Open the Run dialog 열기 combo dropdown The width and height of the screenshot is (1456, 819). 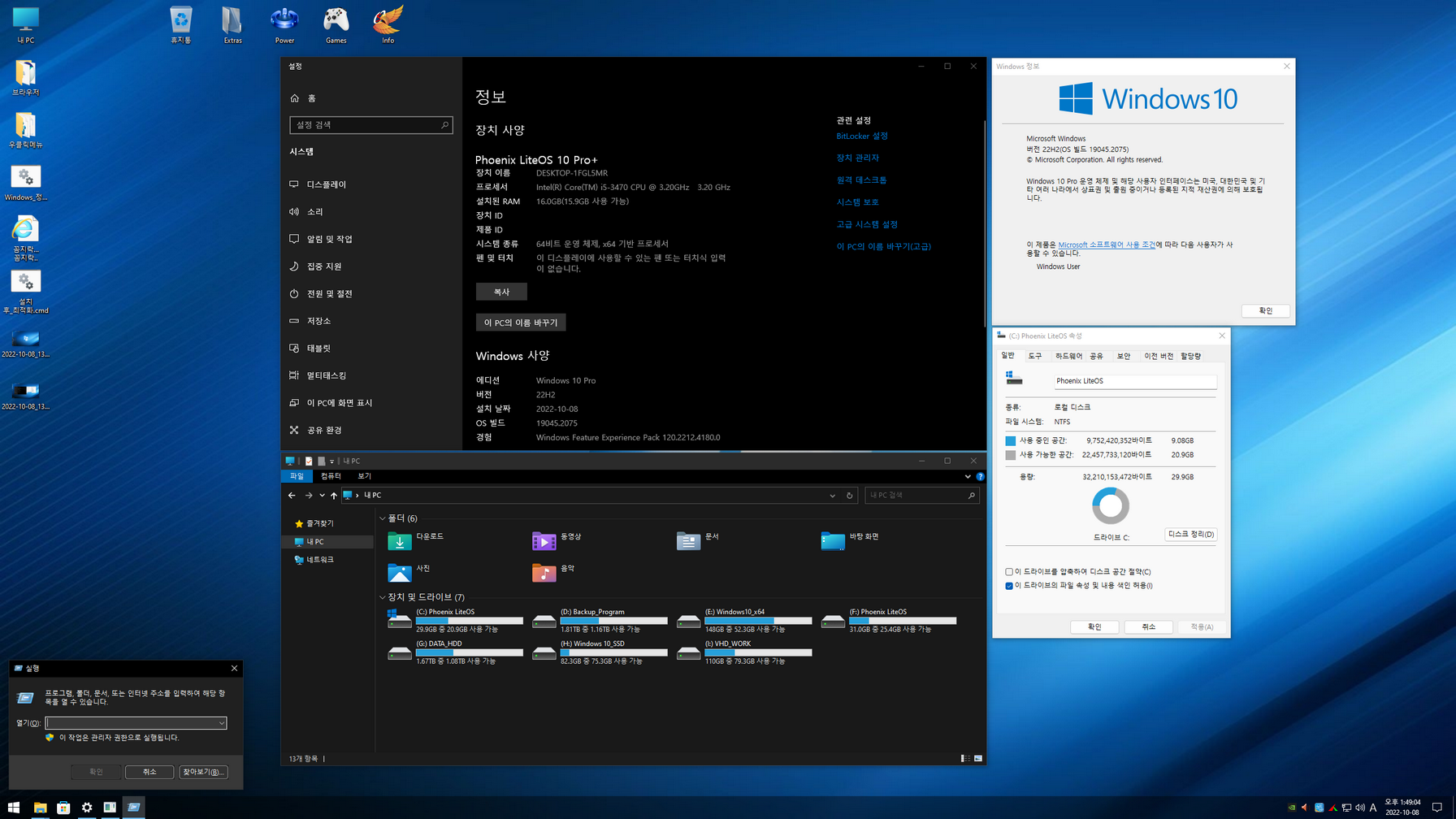pos(221,723)
